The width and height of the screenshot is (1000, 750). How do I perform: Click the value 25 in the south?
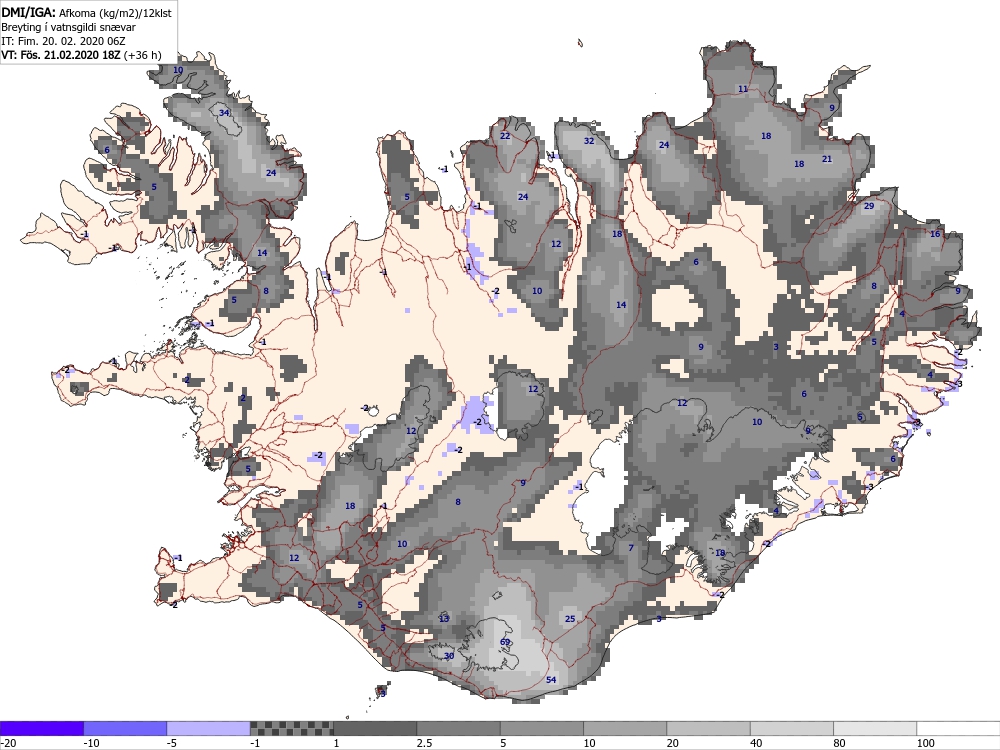(x=570, y=619)
